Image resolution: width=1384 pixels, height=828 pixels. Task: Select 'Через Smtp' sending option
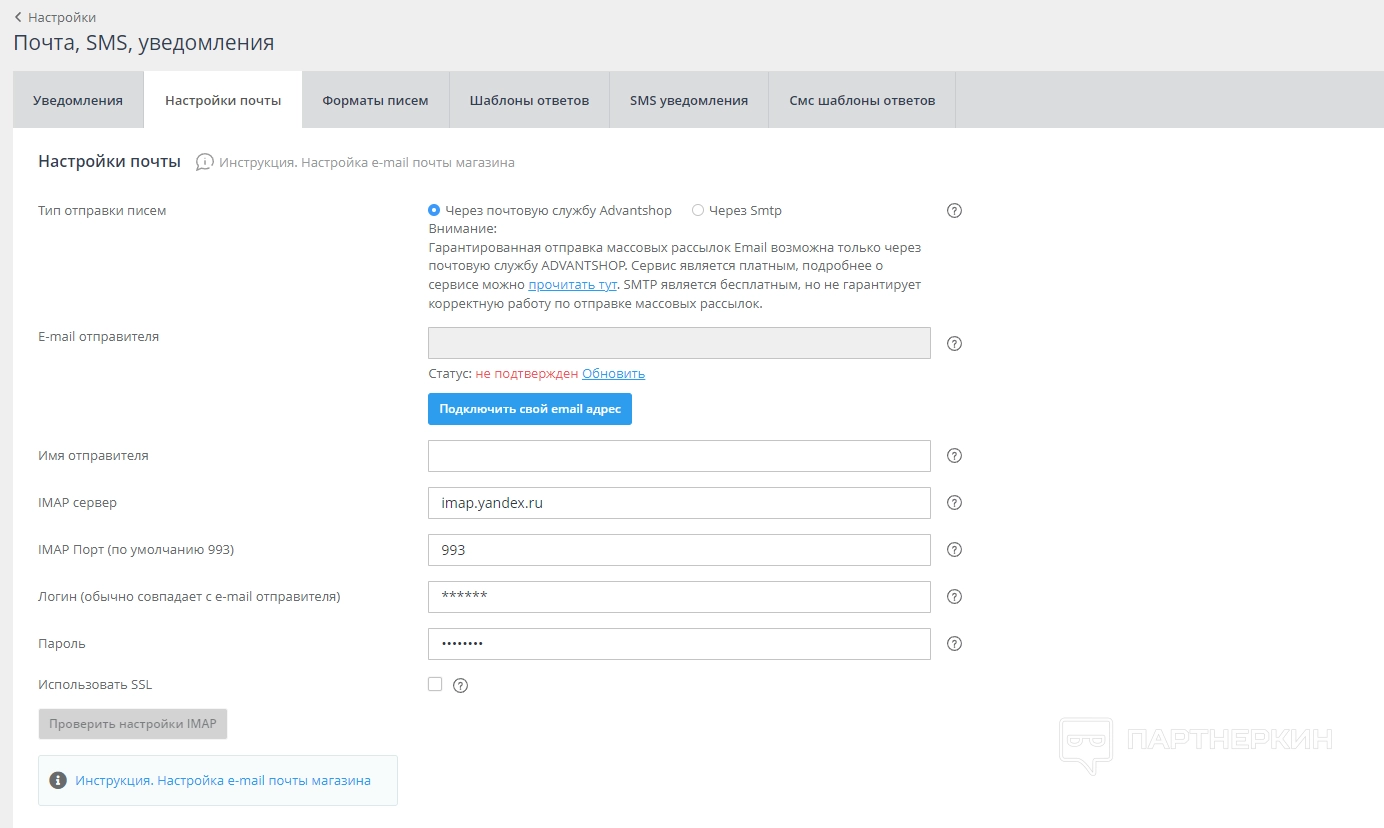point(698,211)
